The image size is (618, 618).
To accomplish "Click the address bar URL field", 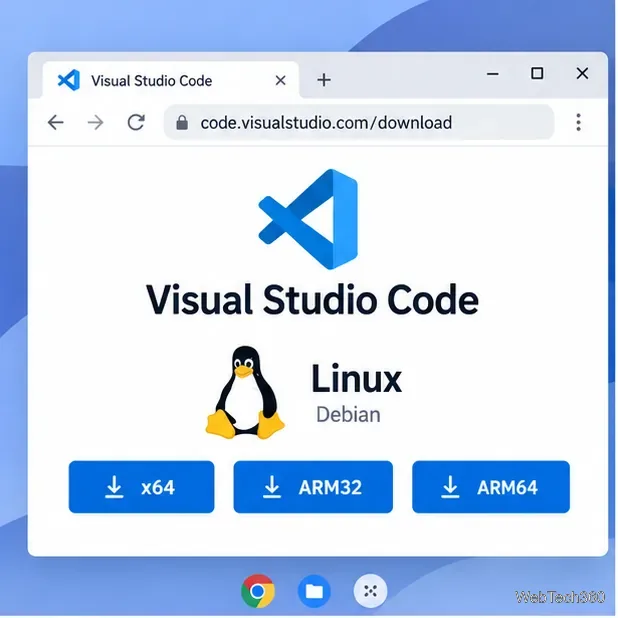I will point(359,123).
